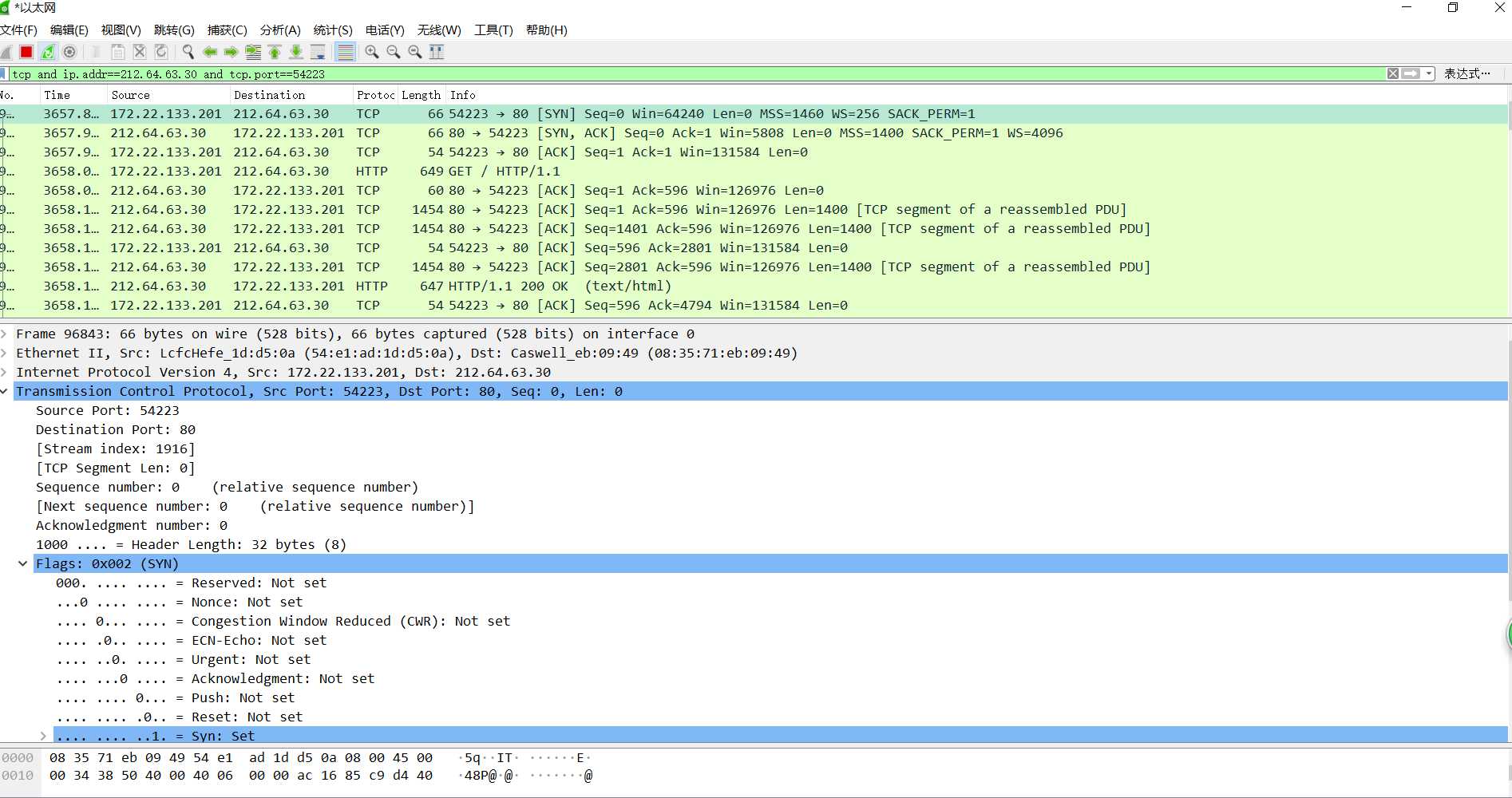Select the GET / HTTP/1.1 packet row
The width and height of the screenshot is (1512, 798).
pos(754,171)
